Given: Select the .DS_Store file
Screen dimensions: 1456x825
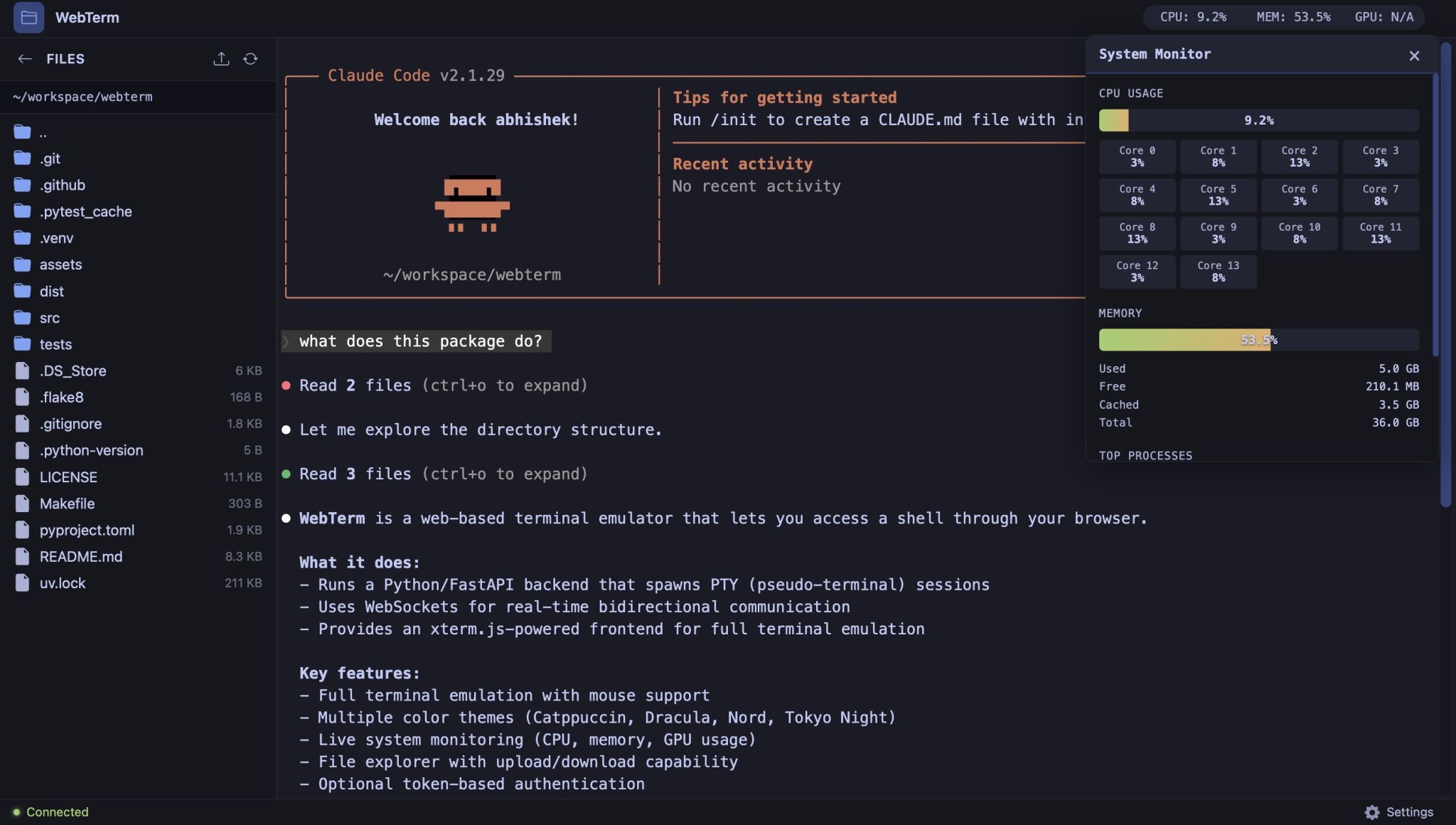Looking at the screenshot, I should 138,371.
